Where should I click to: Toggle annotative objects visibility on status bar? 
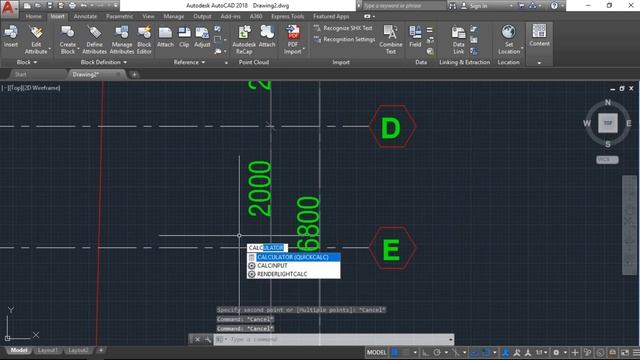tap(505, 352)
